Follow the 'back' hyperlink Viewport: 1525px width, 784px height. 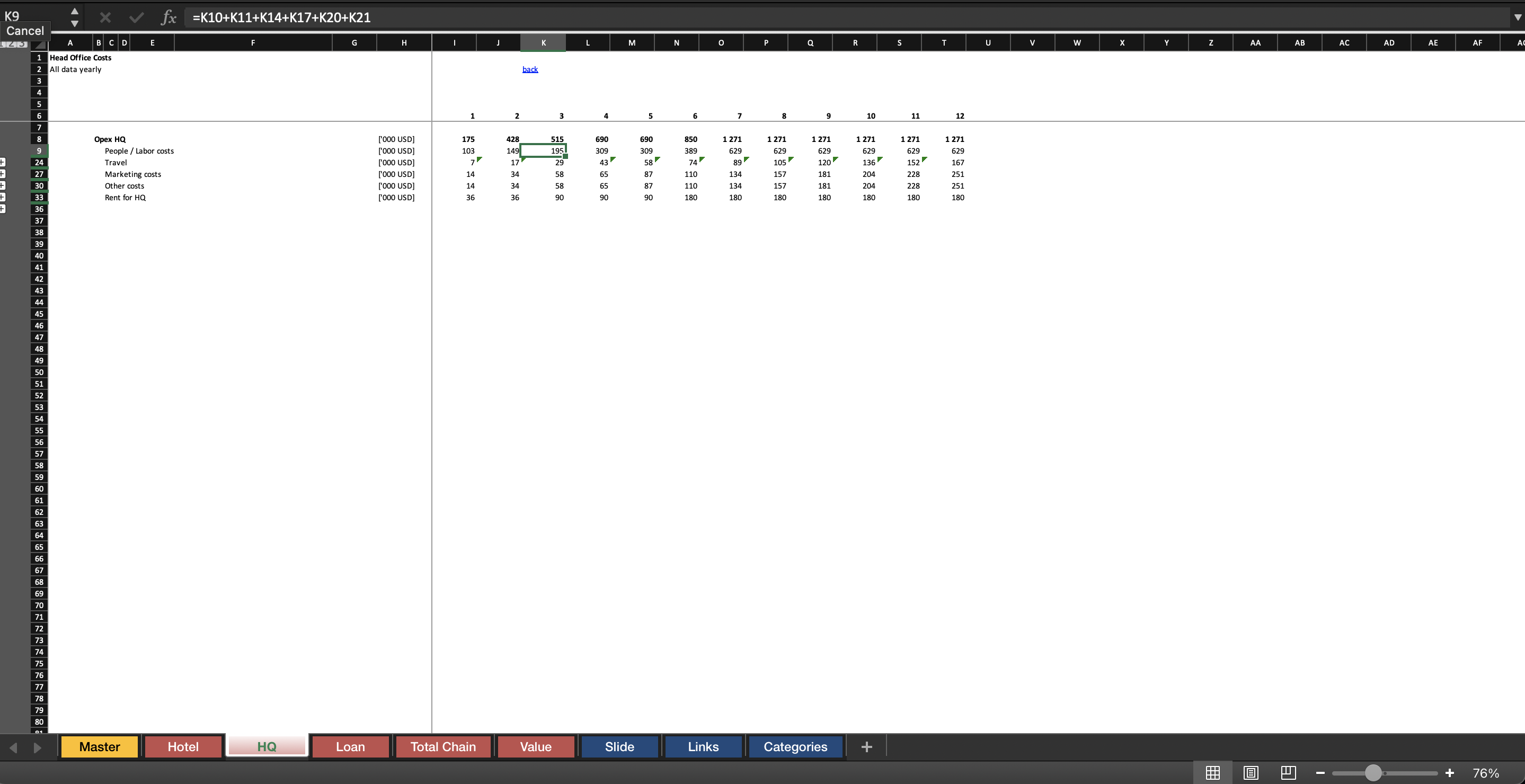pyautogui.click(x=530, y=69)
